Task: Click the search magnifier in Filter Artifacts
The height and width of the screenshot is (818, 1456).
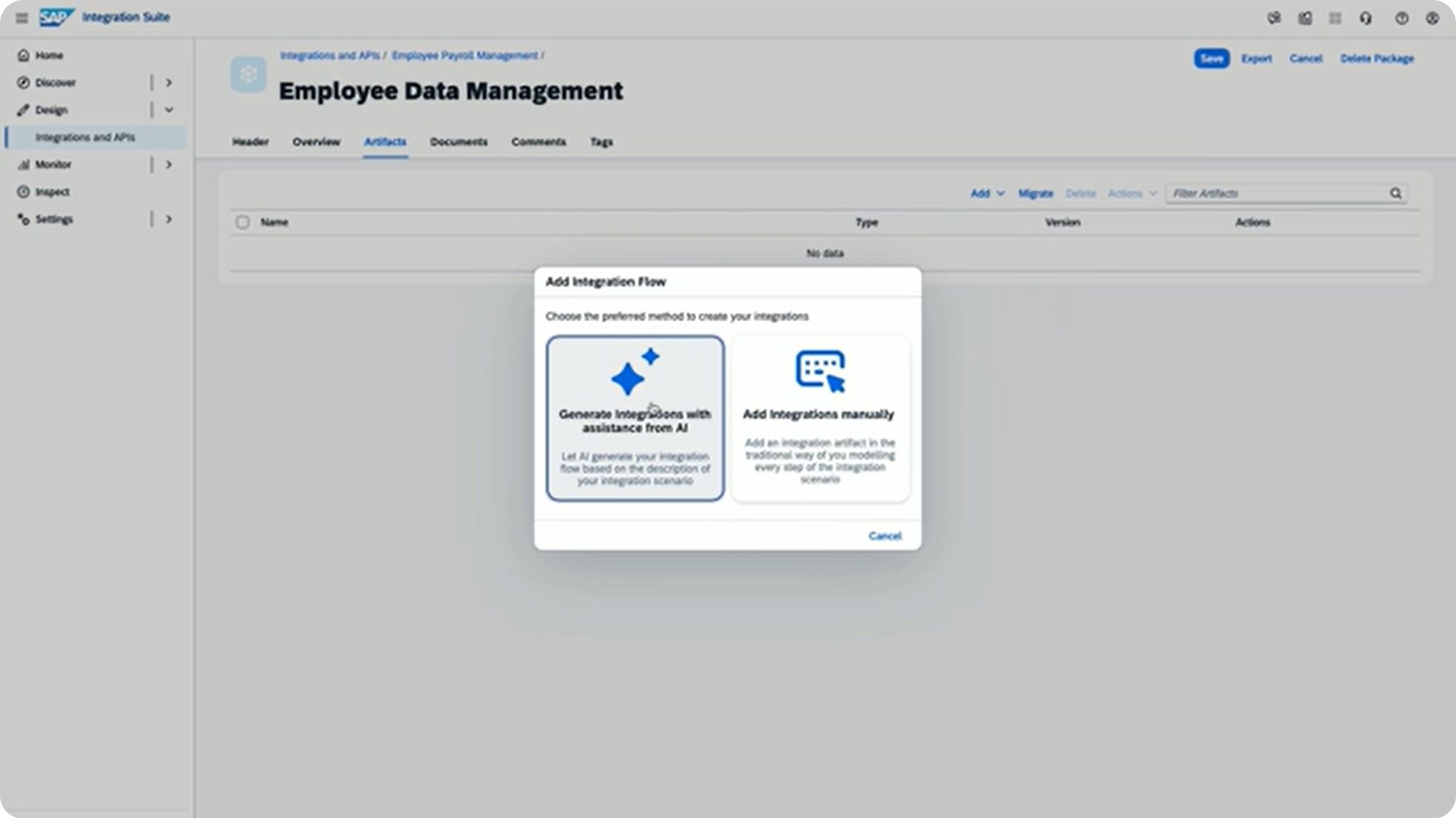Action: pyautogui.click(x=1395, y=193)
